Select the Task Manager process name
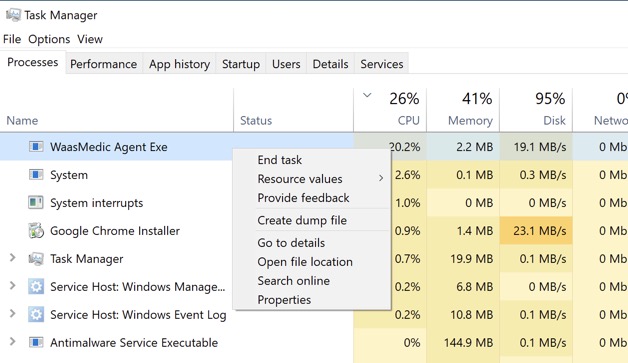The width and height of the screenshot is (628, 363). click(x=87, y=259)
